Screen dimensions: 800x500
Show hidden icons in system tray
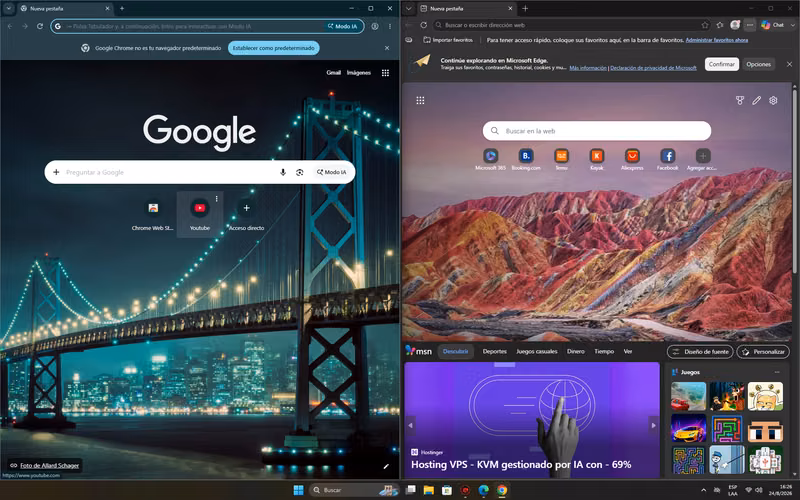click(704, 490)
